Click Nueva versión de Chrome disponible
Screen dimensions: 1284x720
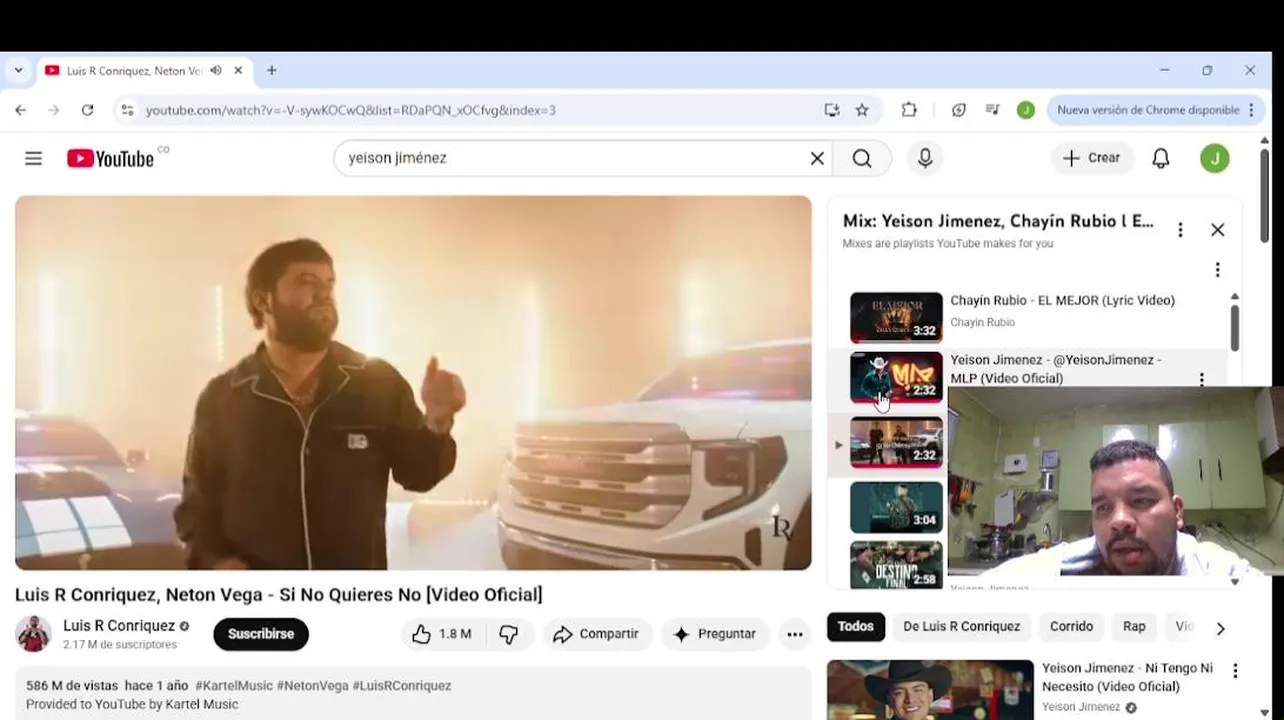point(1148,110)
